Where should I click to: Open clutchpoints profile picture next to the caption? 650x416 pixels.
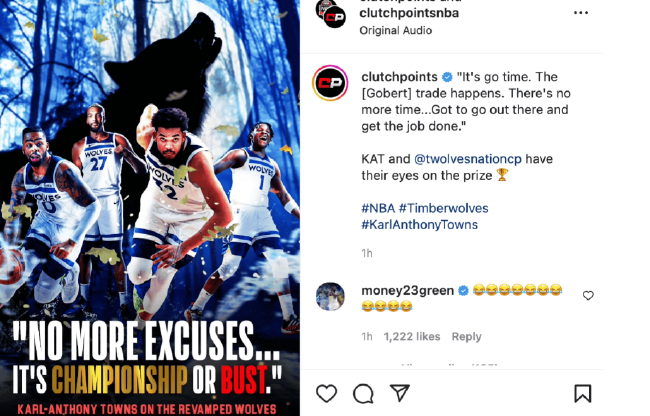click(330, 83)
